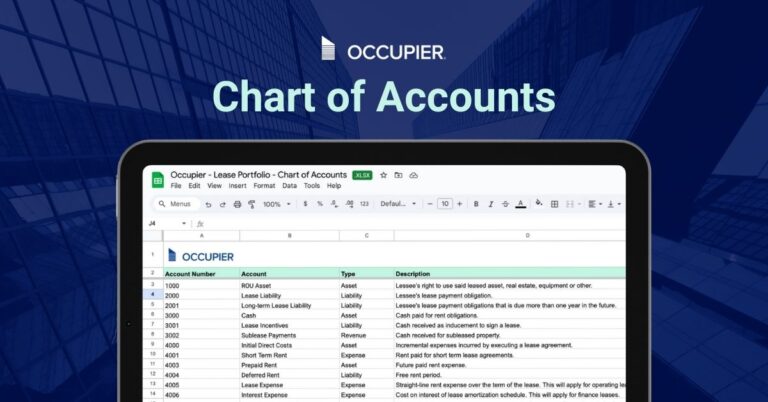Image resolution: width=768 pixels, height=402 pixels.
Task: Click the move-to-folder icon
Action: point(398,175)
